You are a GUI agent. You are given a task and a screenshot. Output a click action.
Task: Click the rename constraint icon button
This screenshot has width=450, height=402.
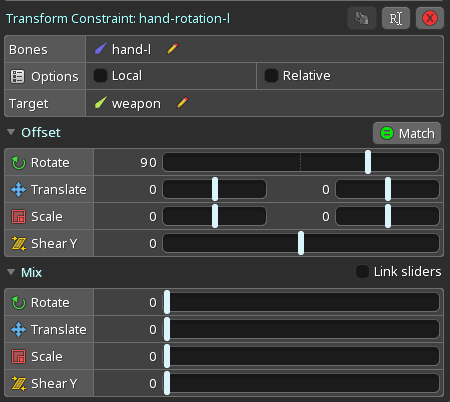(x=396, y=18)
